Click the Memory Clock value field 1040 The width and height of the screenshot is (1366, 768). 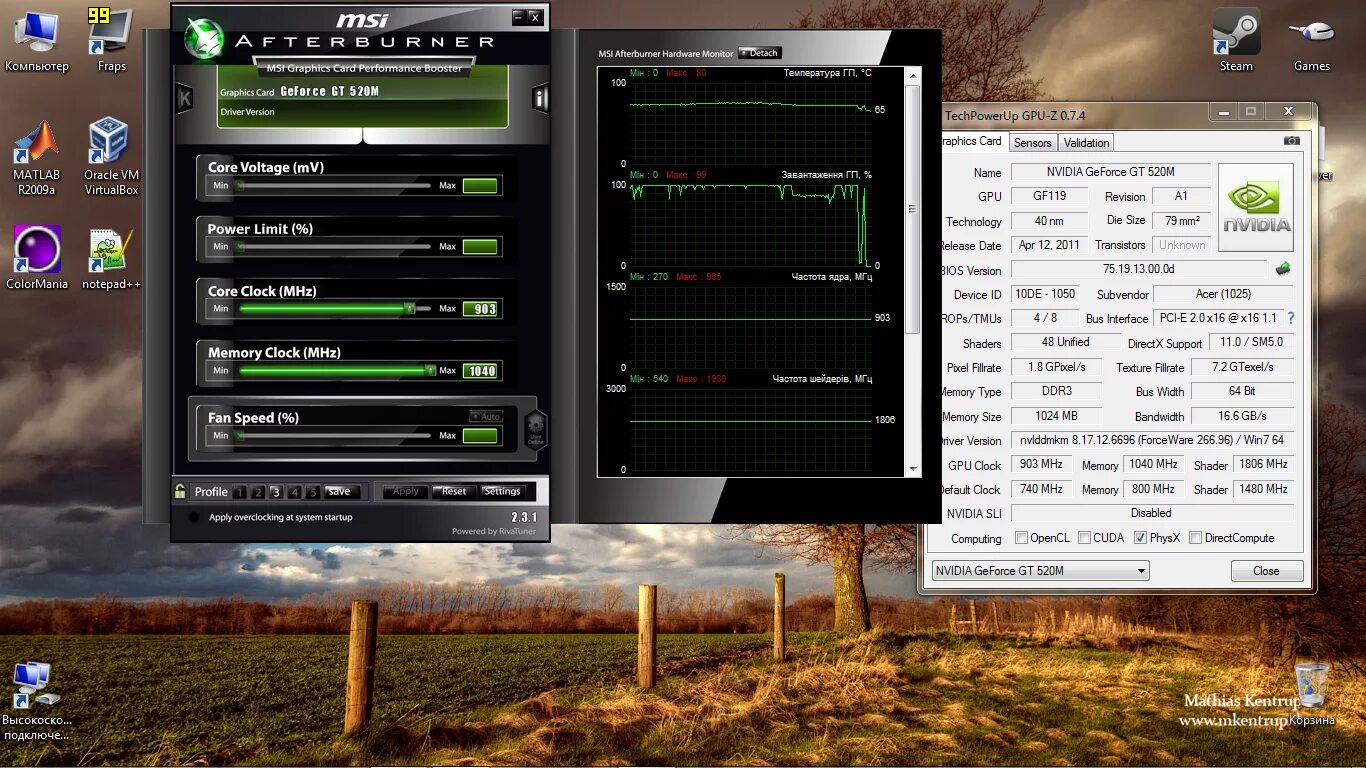480,371
